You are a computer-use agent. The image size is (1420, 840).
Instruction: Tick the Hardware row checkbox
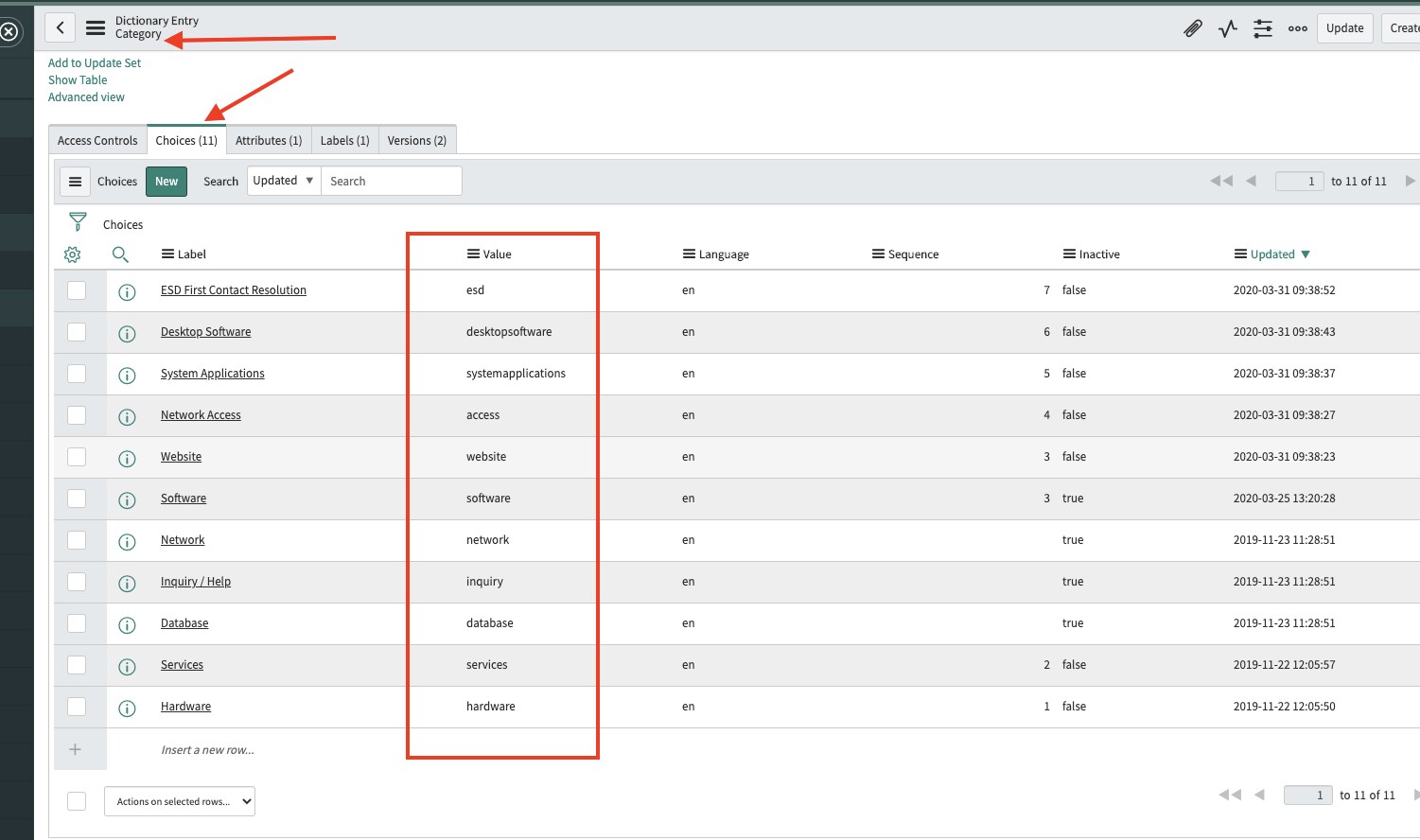pos(77,707)
